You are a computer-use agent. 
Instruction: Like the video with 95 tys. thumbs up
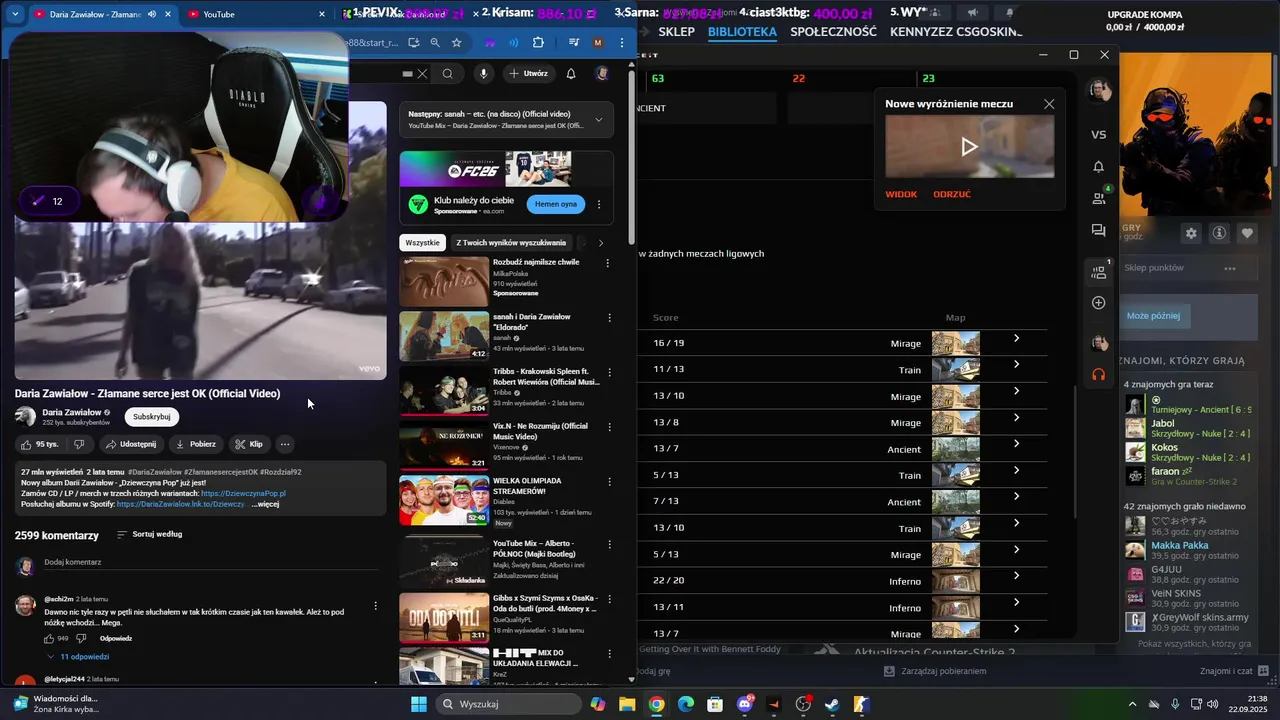coord(40,444)
